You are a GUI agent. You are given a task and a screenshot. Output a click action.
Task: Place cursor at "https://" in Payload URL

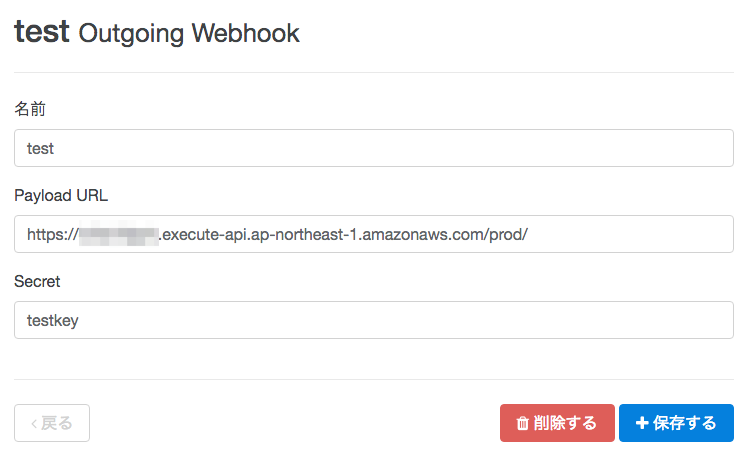coord(52,234)
